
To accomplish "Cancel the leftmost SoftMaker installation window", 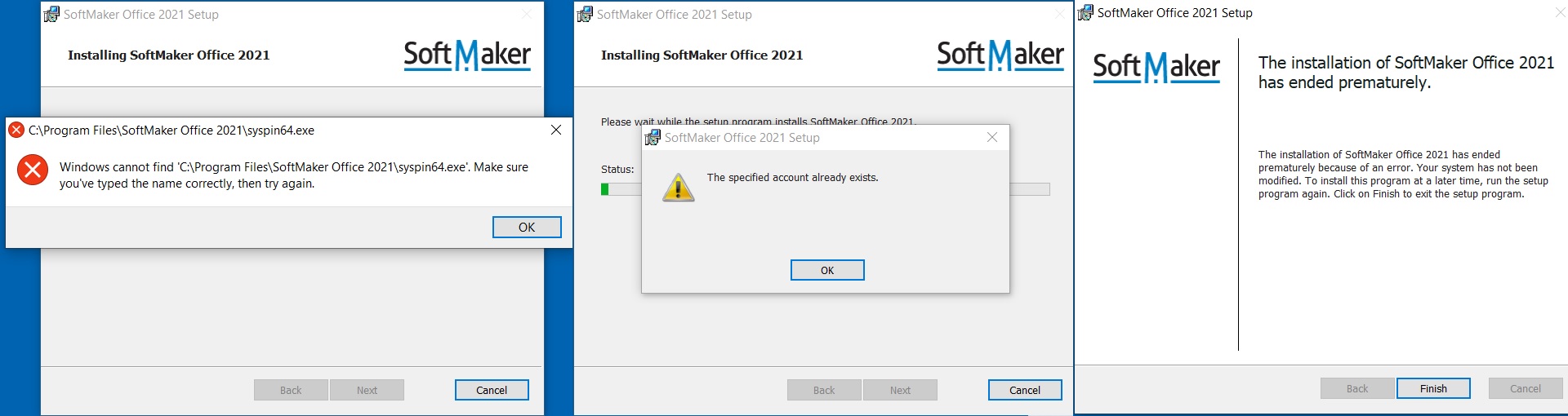I will 491,390.
